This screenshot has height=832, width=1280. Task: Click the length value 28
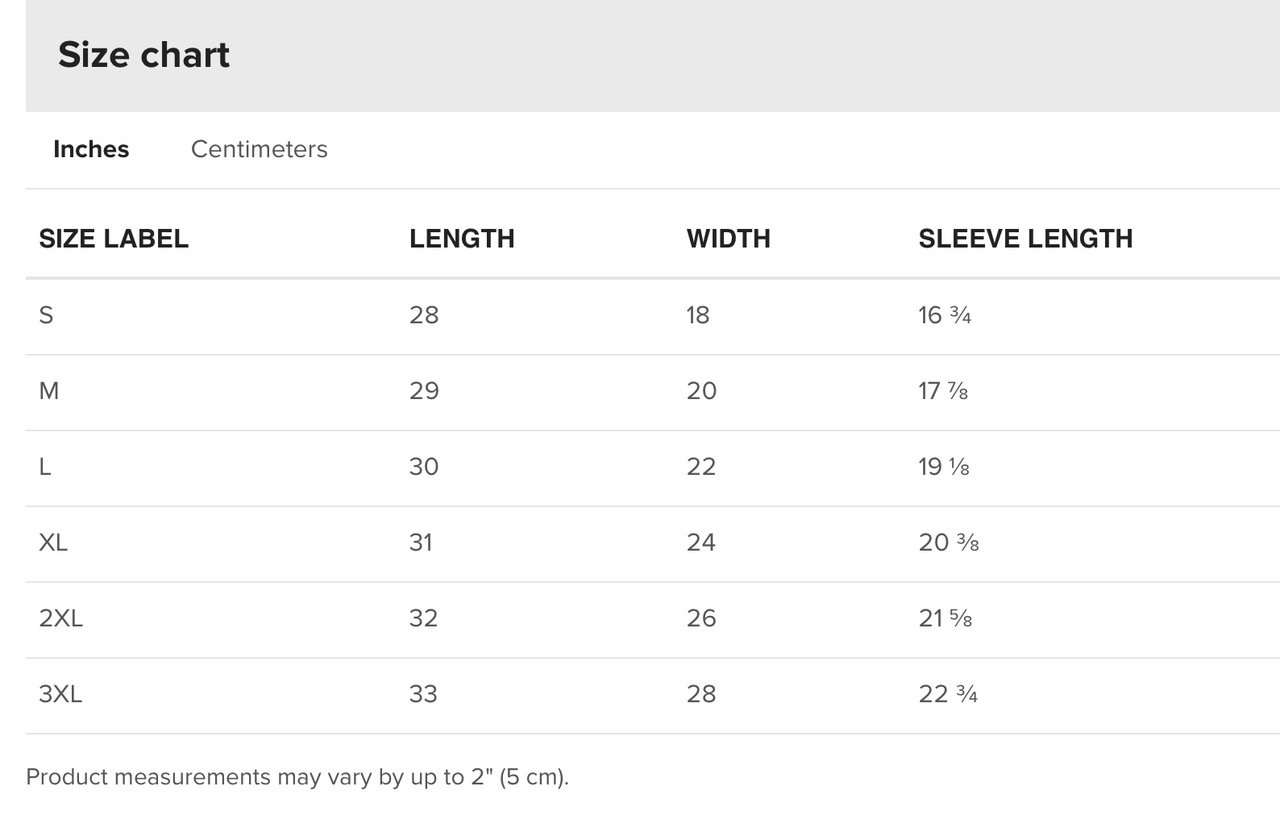(x=424, y=315)
